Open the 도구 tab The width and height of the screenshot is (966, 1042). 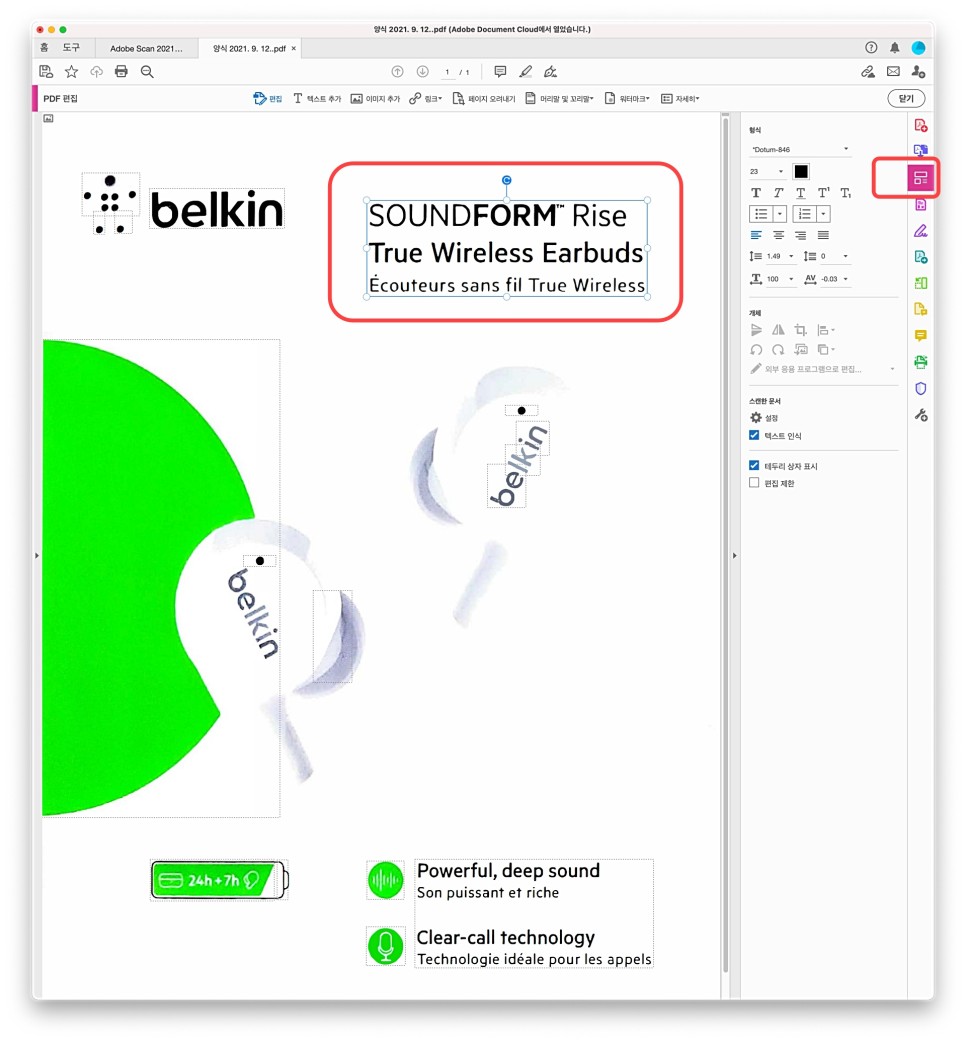(x=71, y=48)
